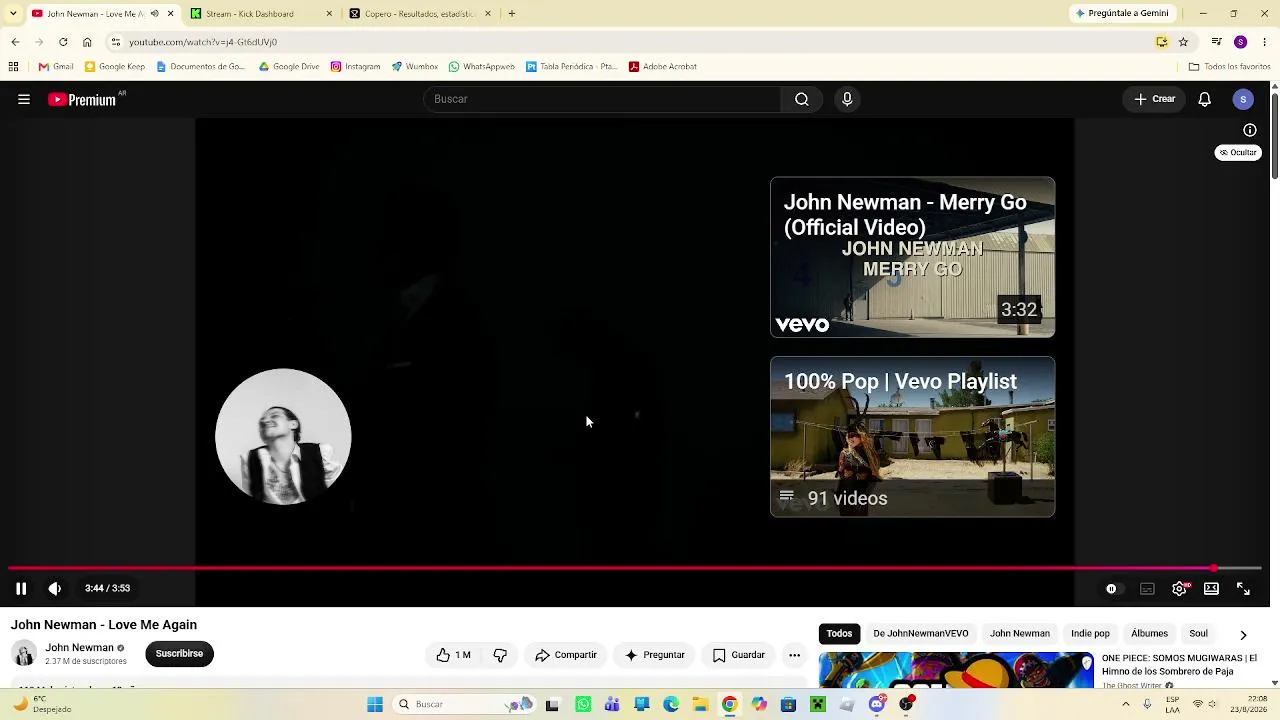
Task: Open more actions three-dot menu
Action: pos(794,655)
